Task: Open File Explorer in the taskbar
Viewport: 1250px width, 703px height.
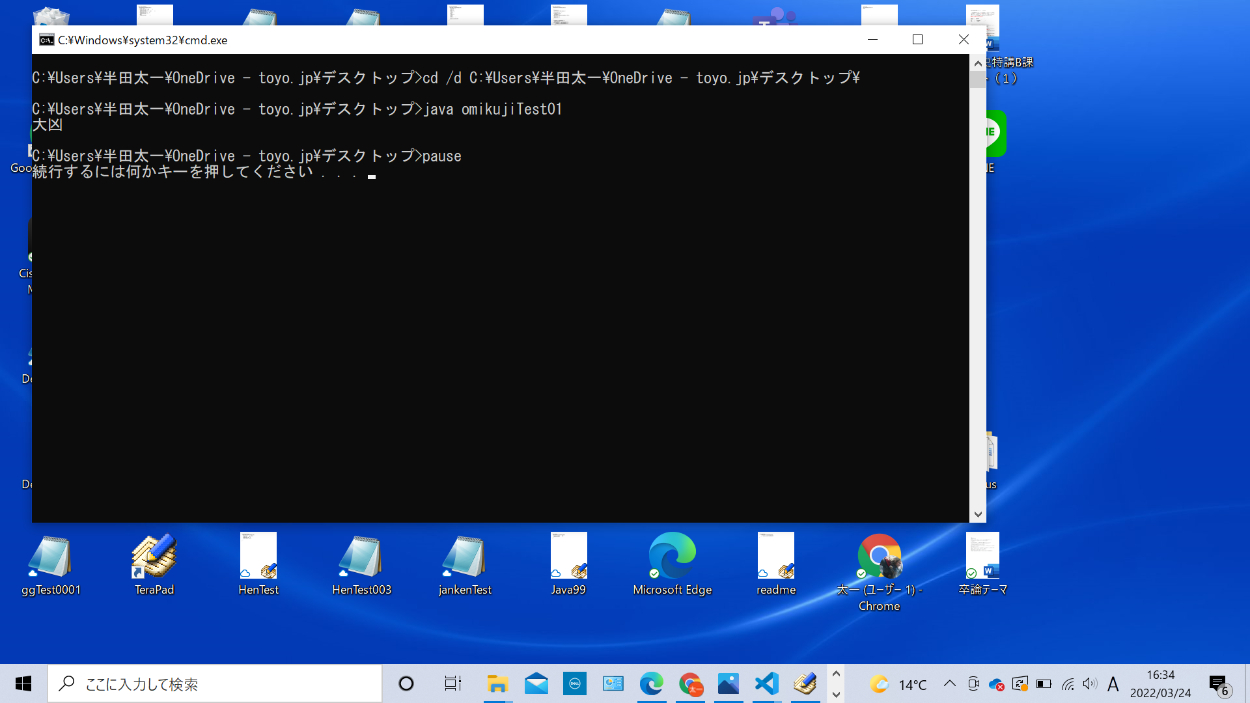Action: (497, 684)
